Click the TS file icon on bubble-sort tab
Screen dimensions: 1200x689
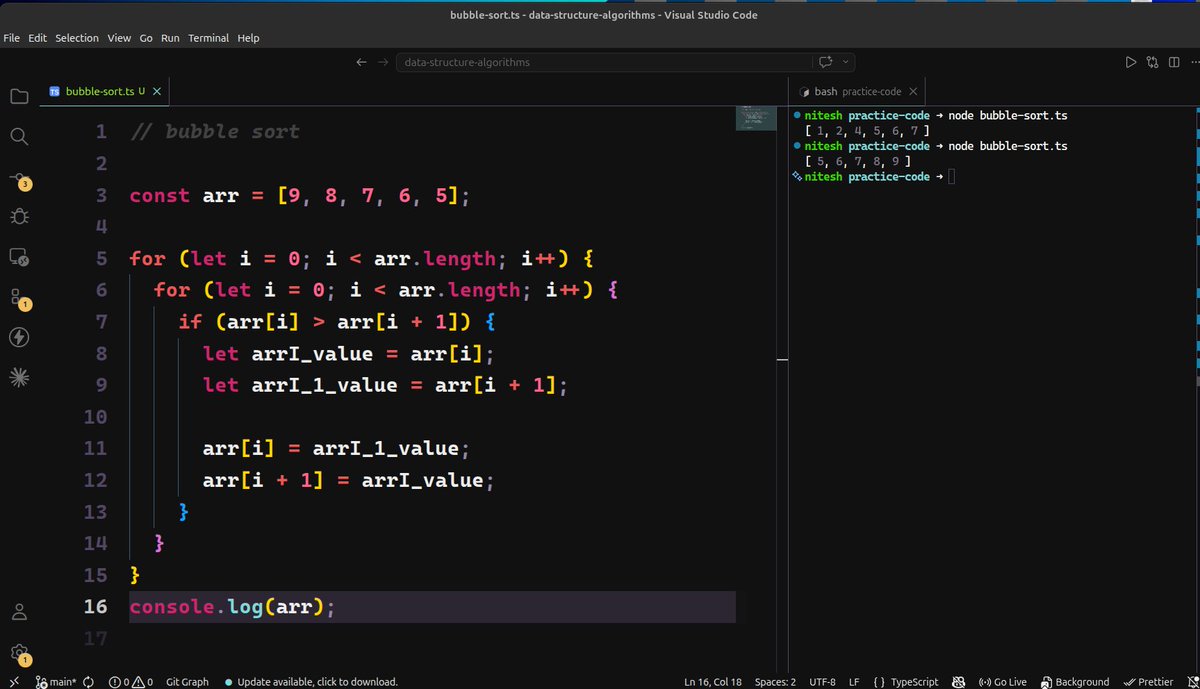click(x=55, y=91)
